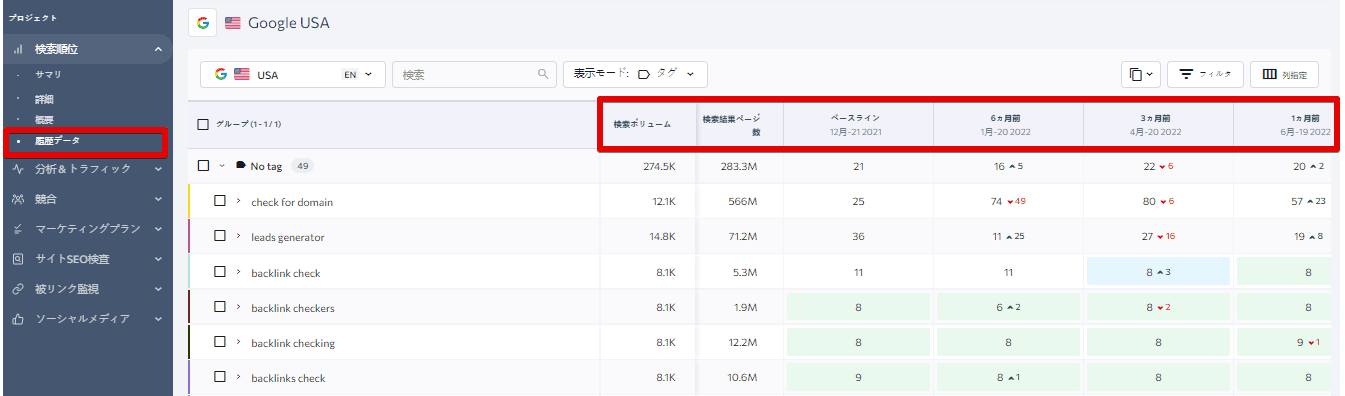Viewport: 1345px width, 396px height.
Task: Tick the checkbox for backlink checking
Action: click(x=220, y=343)
